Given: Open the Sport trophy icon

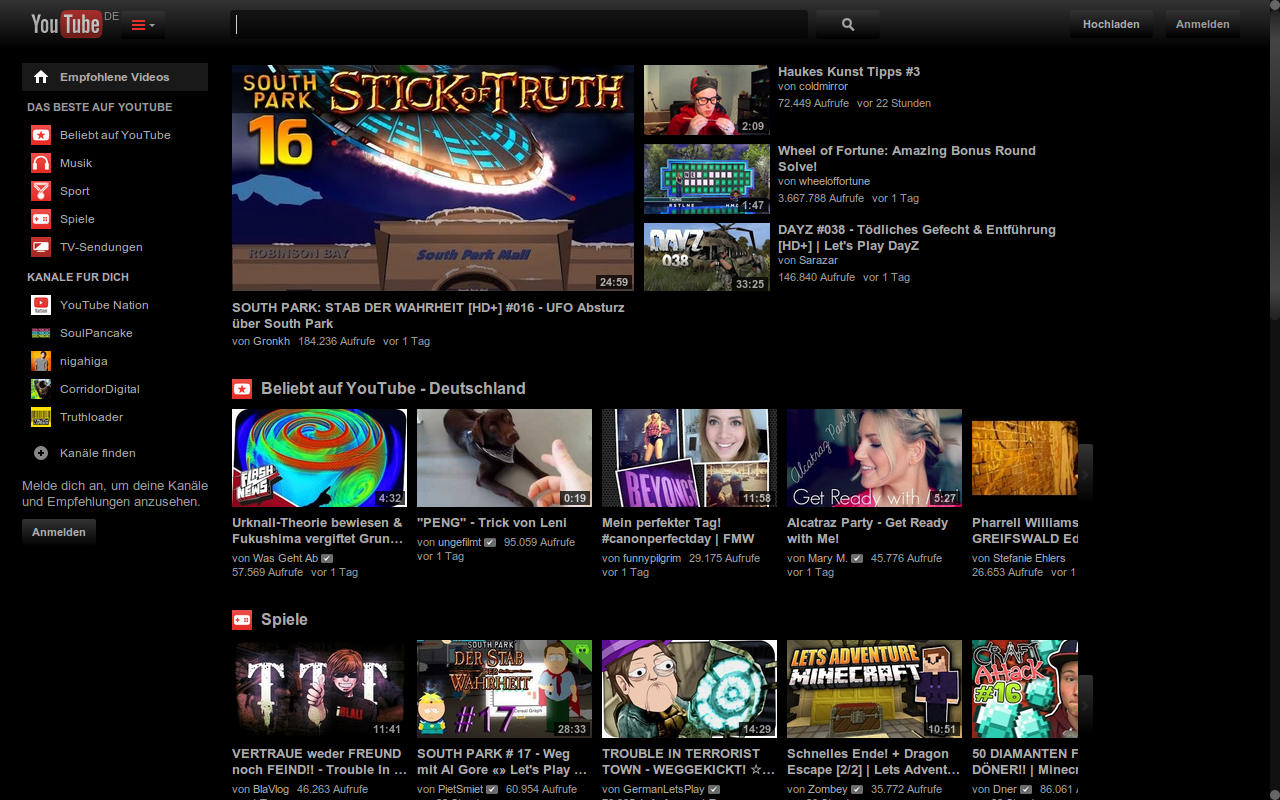Looking at the screenshot, I should [x=41, y=191].
